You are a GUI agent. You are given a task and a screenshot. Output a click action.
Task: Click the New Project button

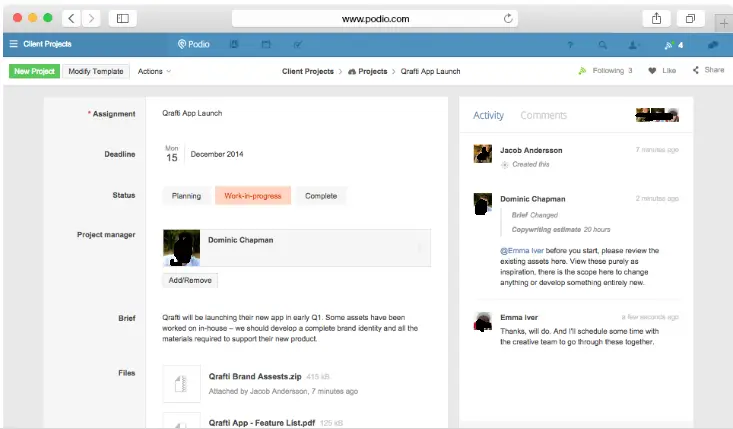[35, 72]
